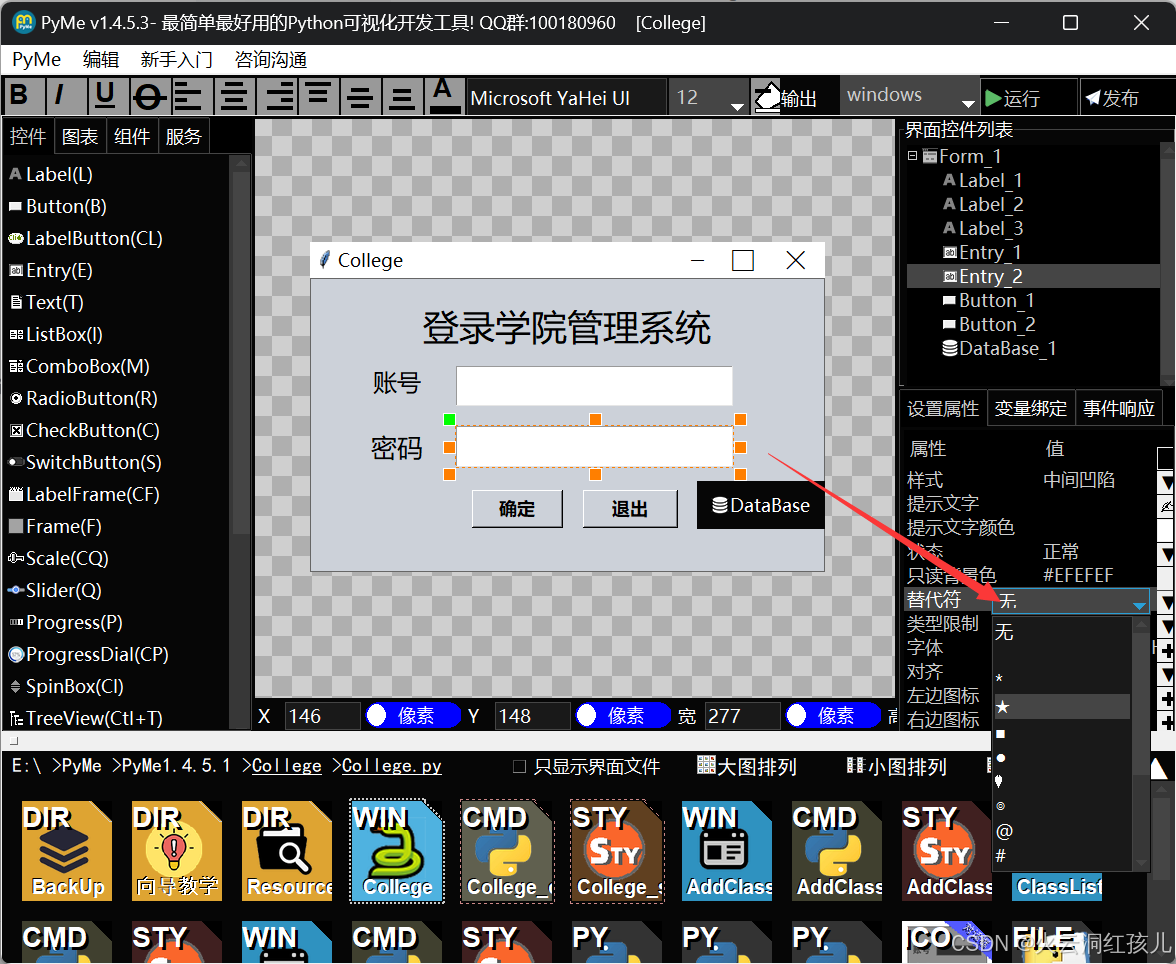
Task: Open the 新手入门 menu
Action: tap(176, 59)
